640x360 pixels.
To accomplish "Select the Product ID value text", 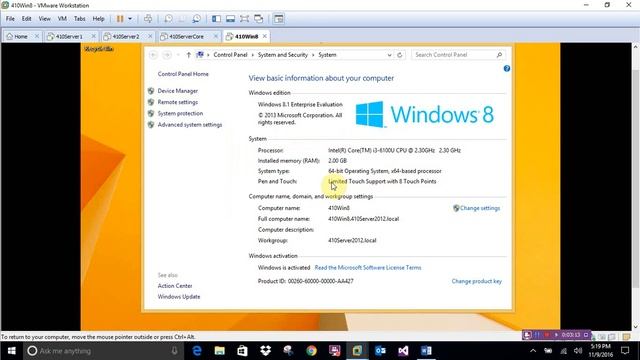I will pos(320,281).
